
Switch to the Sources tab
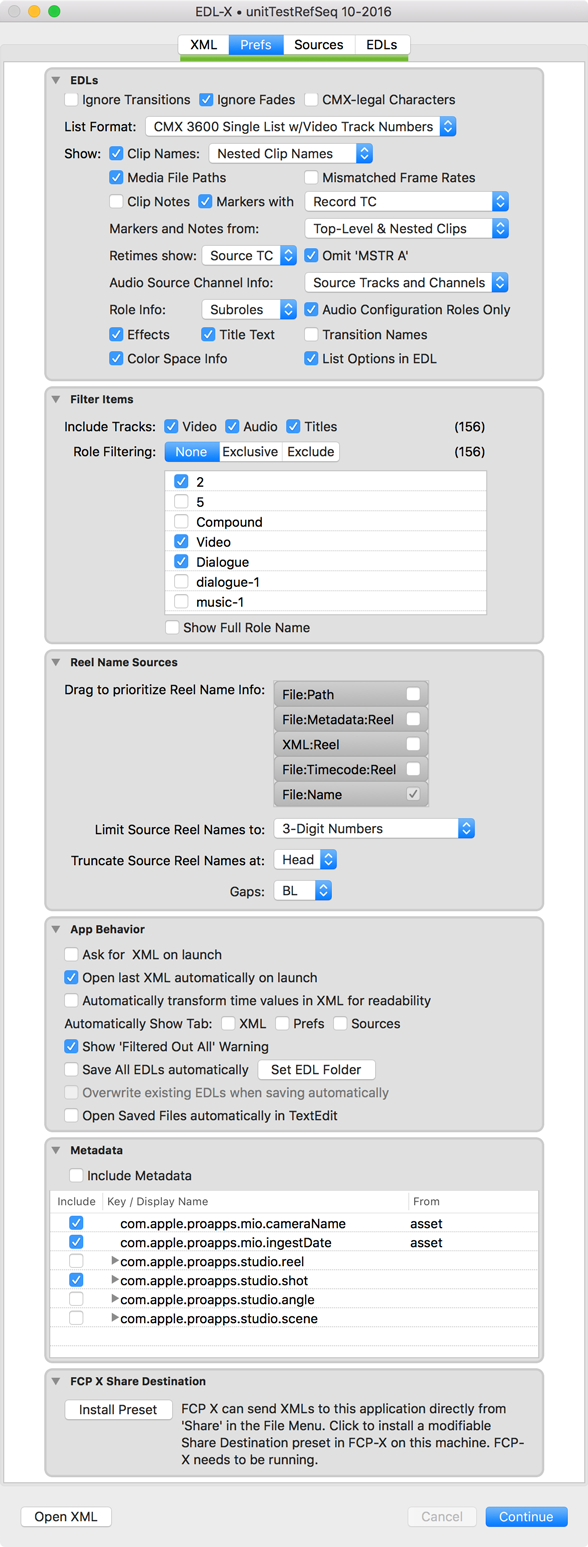(x=319, y=45)
